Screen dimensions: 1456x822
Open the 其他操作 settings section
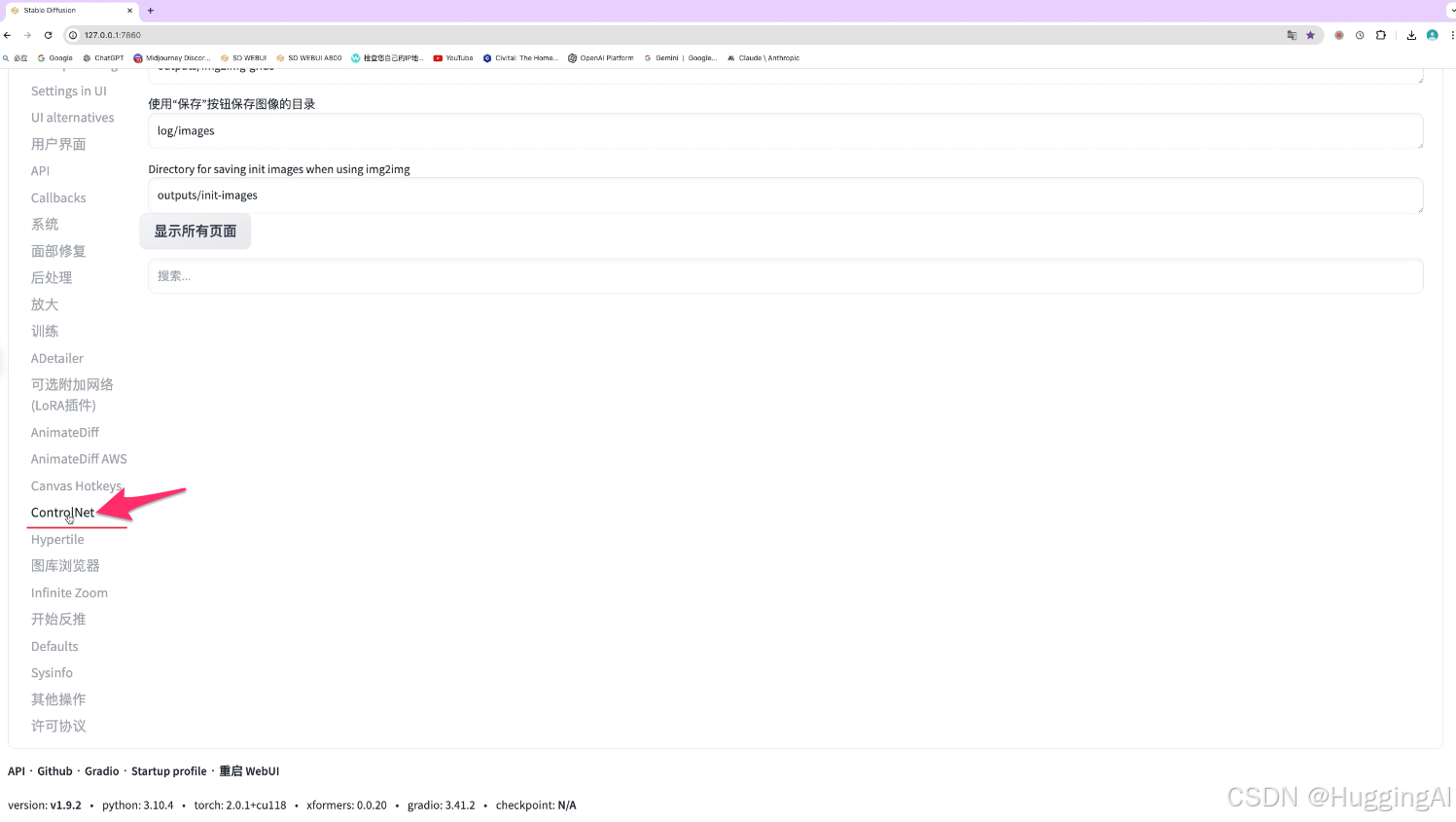(58, 699)
